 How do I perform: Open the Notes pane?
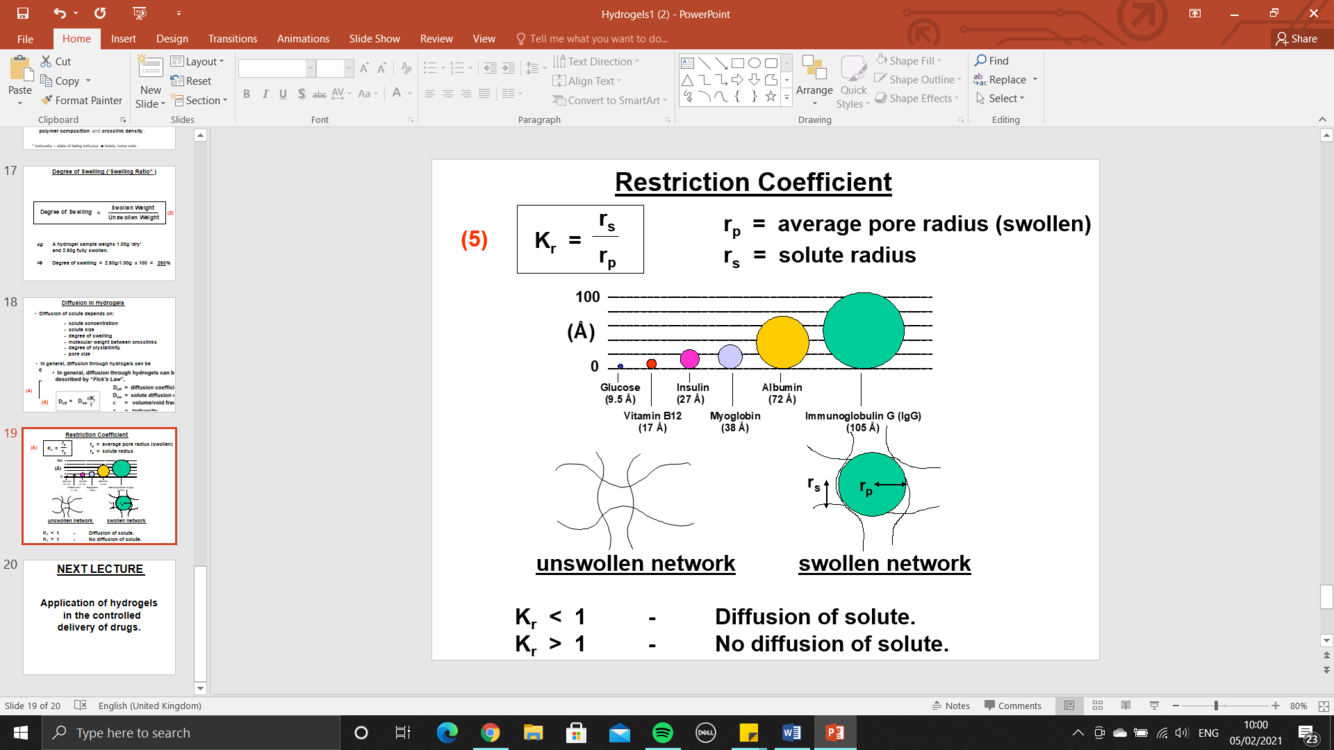point(950,706)
